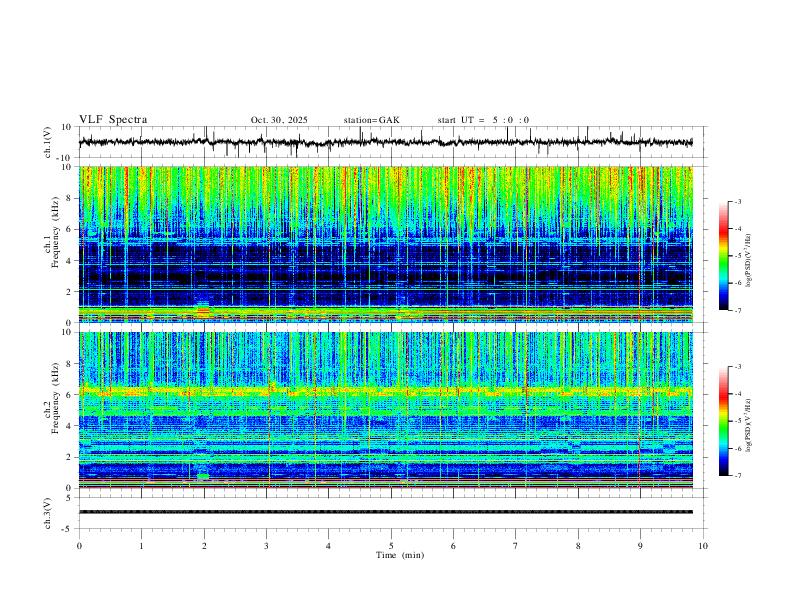Click the ch.3 flat black signal band

pos(386,512)
